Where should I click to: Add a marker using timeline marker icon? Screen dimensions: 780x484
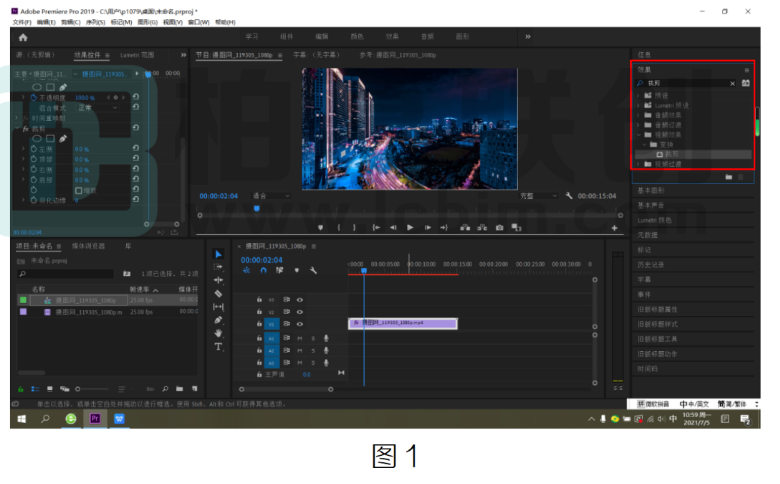pyautogui.click(x=296, y=270)
